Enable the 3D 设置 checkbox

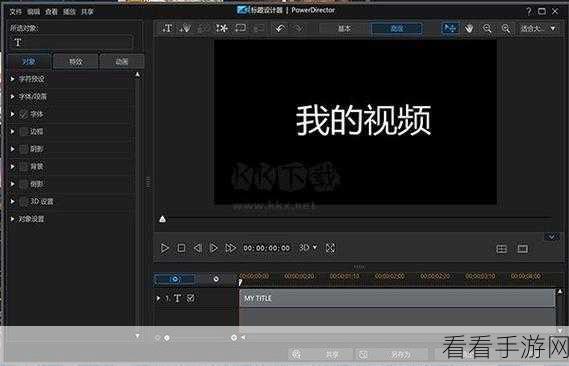pos(24,201)
